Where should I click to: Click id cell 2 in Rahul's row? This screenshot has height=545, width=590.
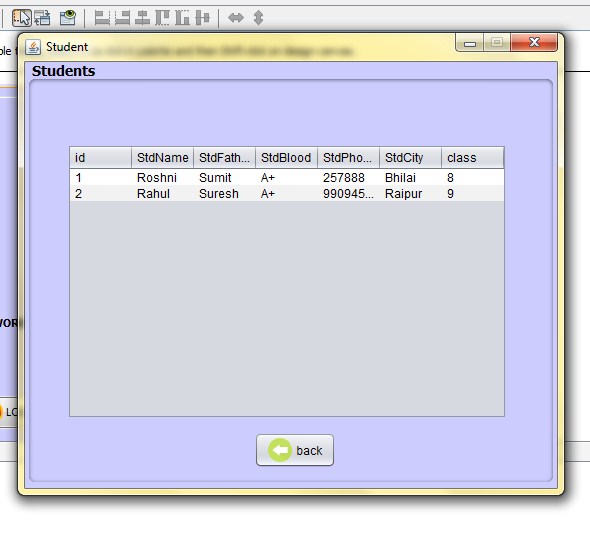100,193
